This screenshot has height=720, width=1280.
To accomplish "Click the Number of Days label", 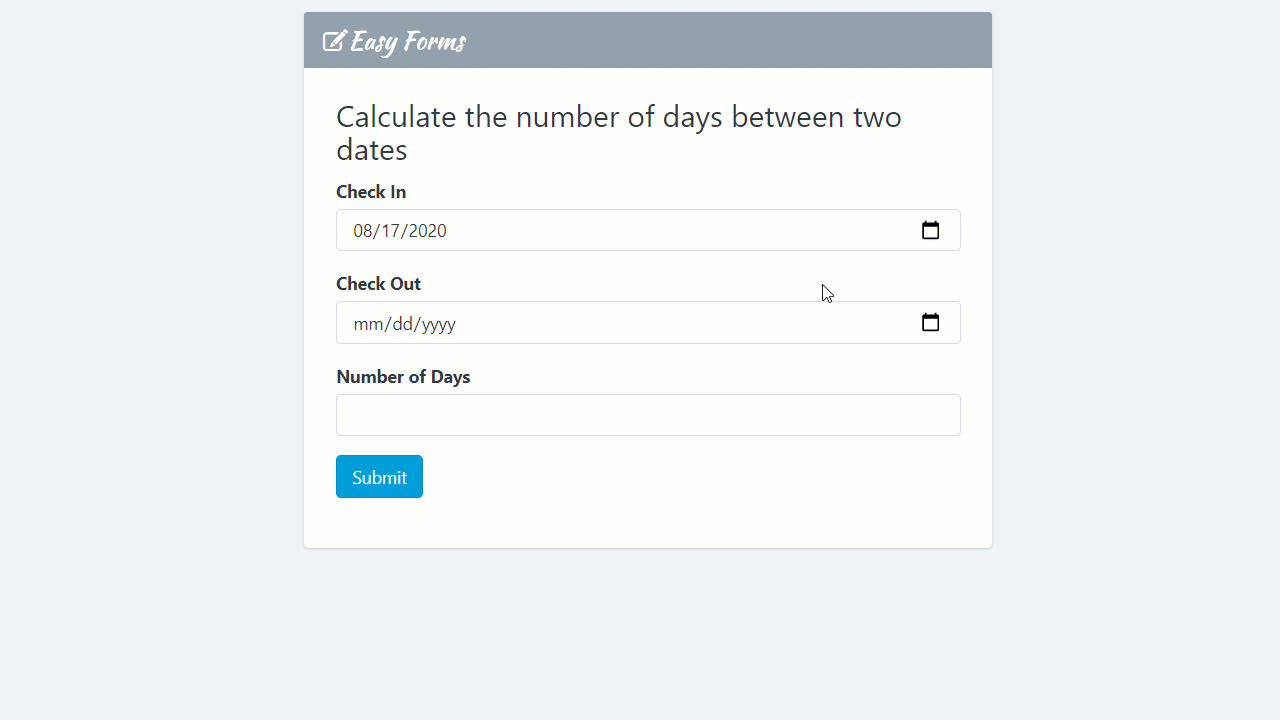I will [x=403, y=377].
